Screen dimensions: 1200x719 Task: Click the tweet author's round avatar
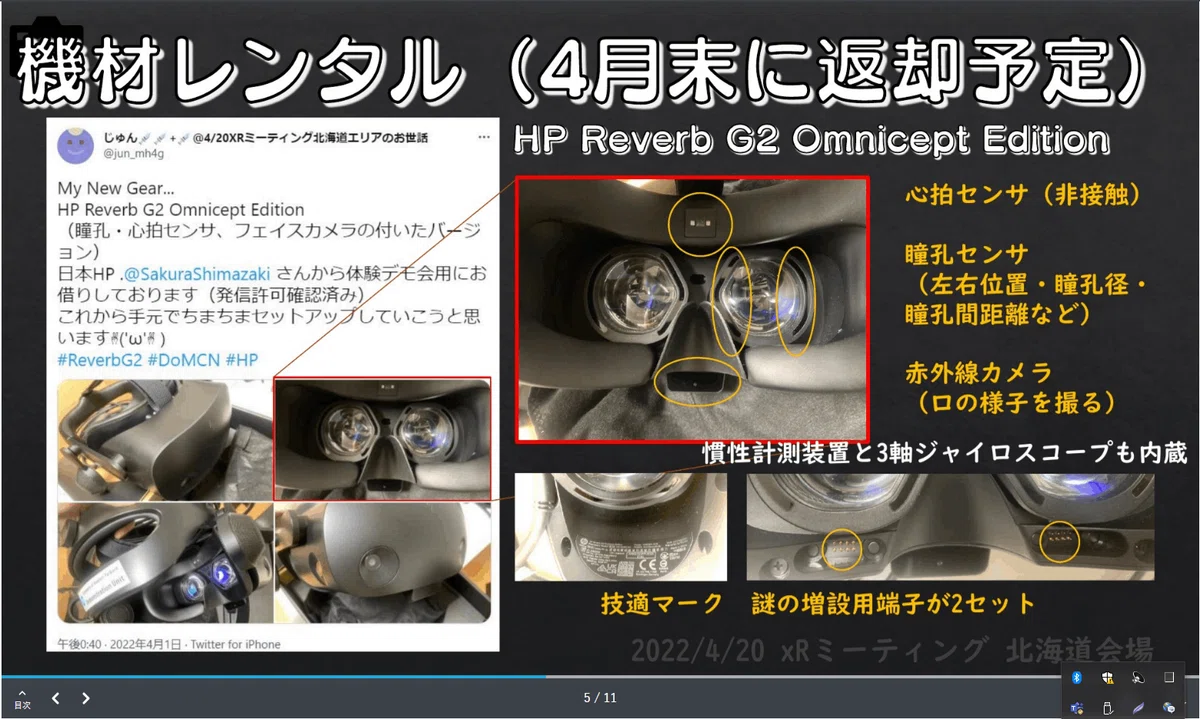pos(76,146)
